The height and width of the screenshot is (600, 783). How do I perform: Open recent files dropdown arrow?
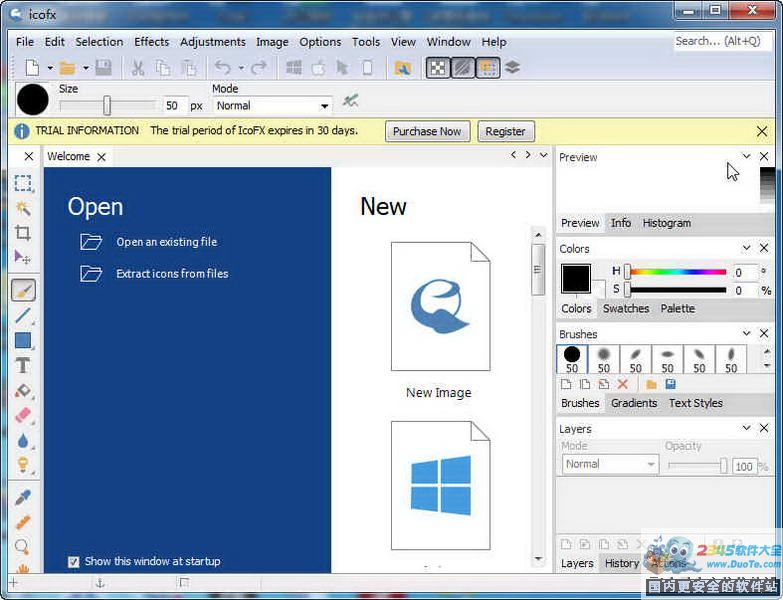tap(86, 68)
